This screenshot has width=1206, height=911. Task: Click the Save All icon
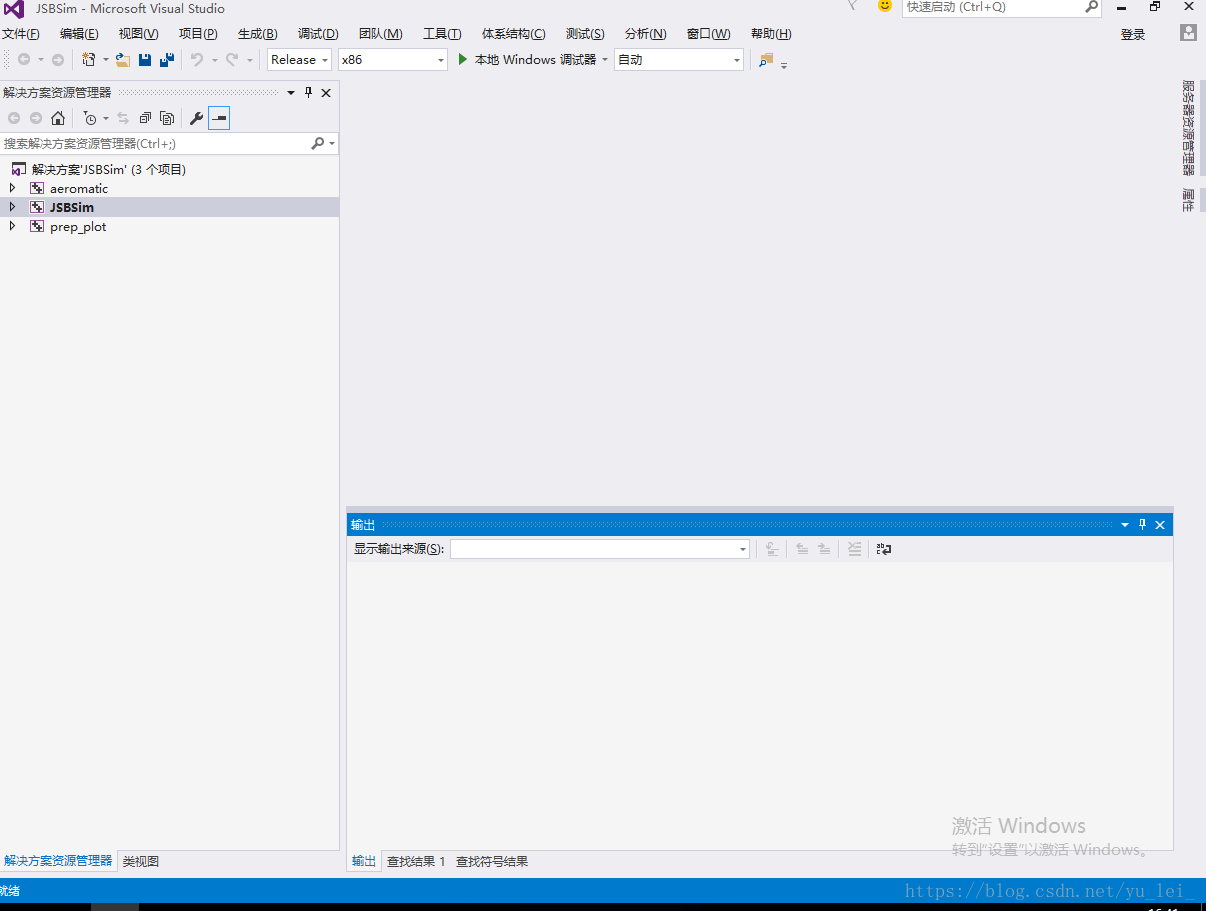coord(167,60)
